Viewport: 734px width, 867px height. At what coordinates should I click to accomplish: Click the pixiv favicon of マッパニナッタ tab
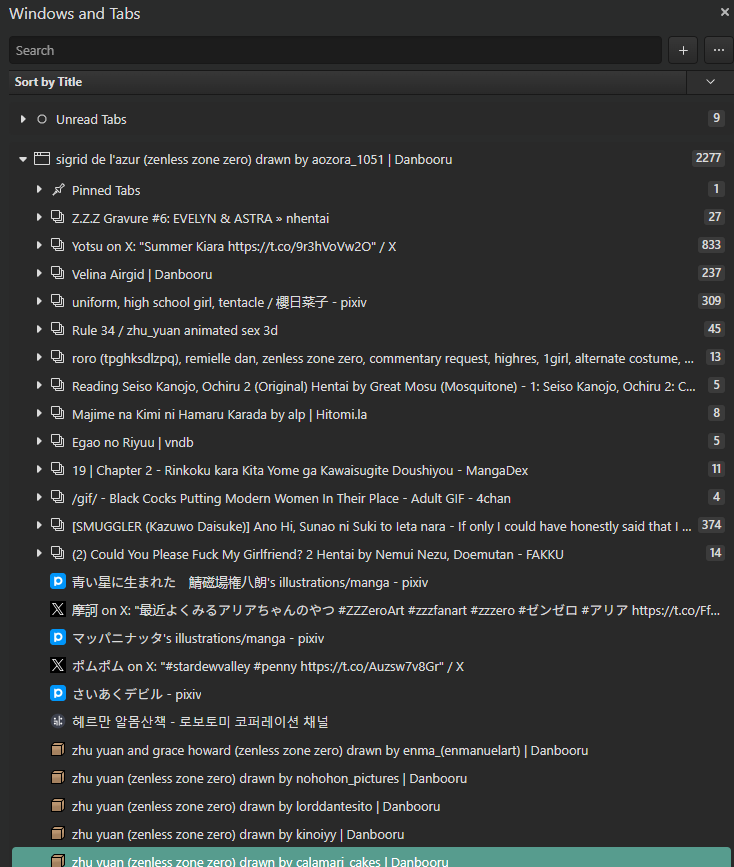pyautogui.click(x=58, y=638)
